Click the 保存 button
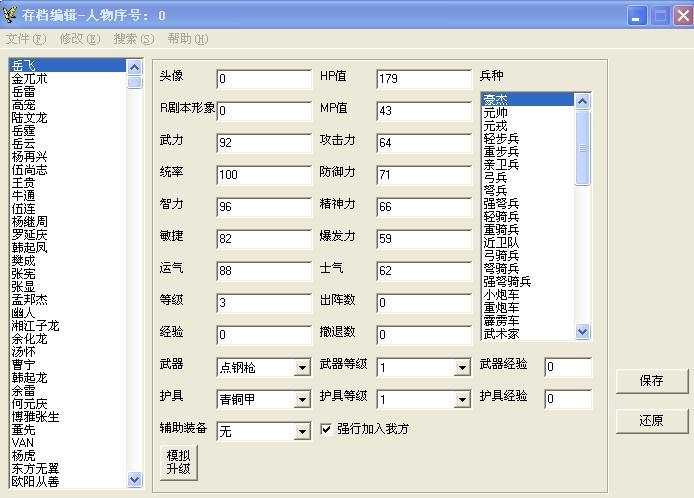 point(651,381)
